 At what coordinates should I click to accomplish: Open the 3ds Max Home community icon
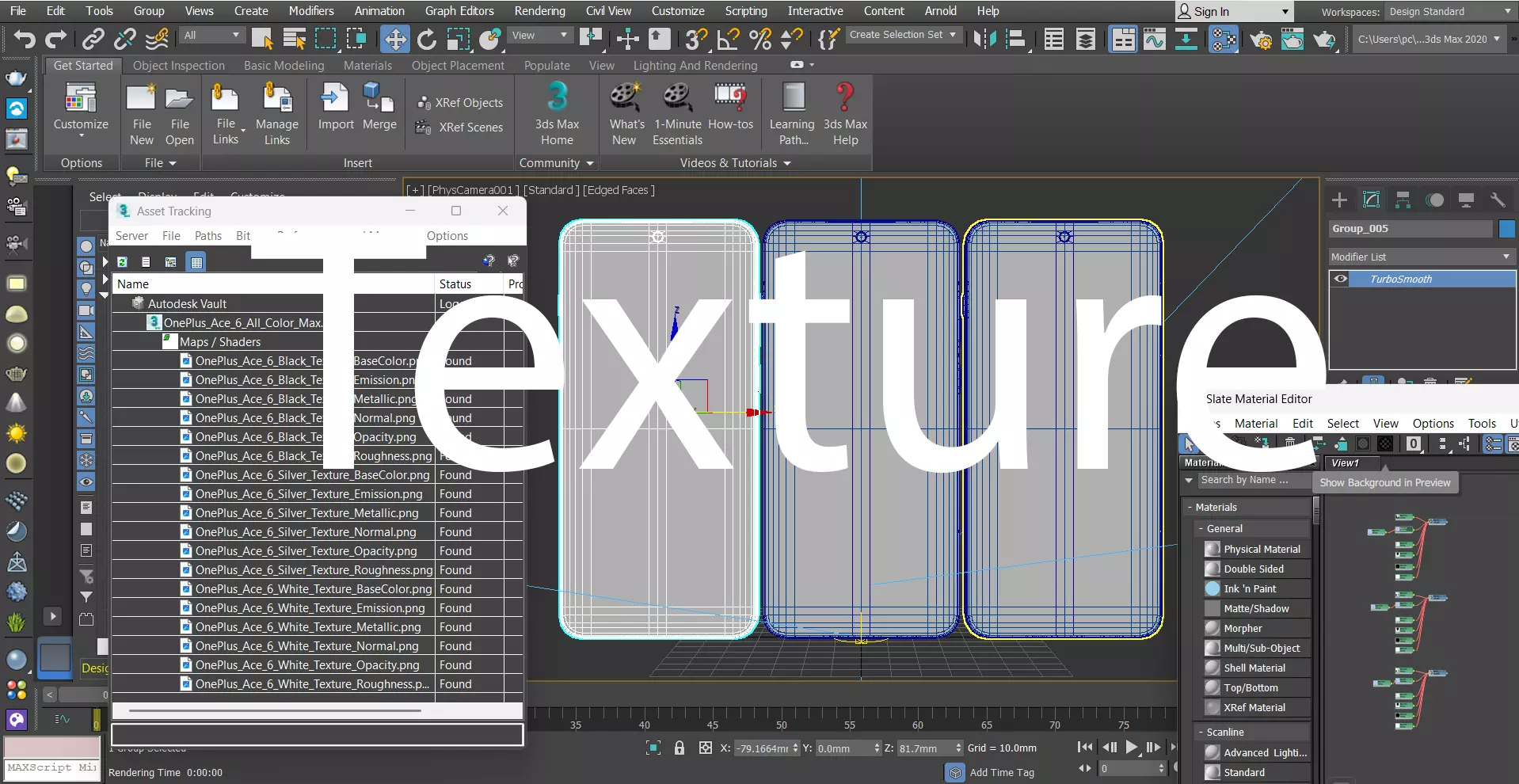(557, 114)
